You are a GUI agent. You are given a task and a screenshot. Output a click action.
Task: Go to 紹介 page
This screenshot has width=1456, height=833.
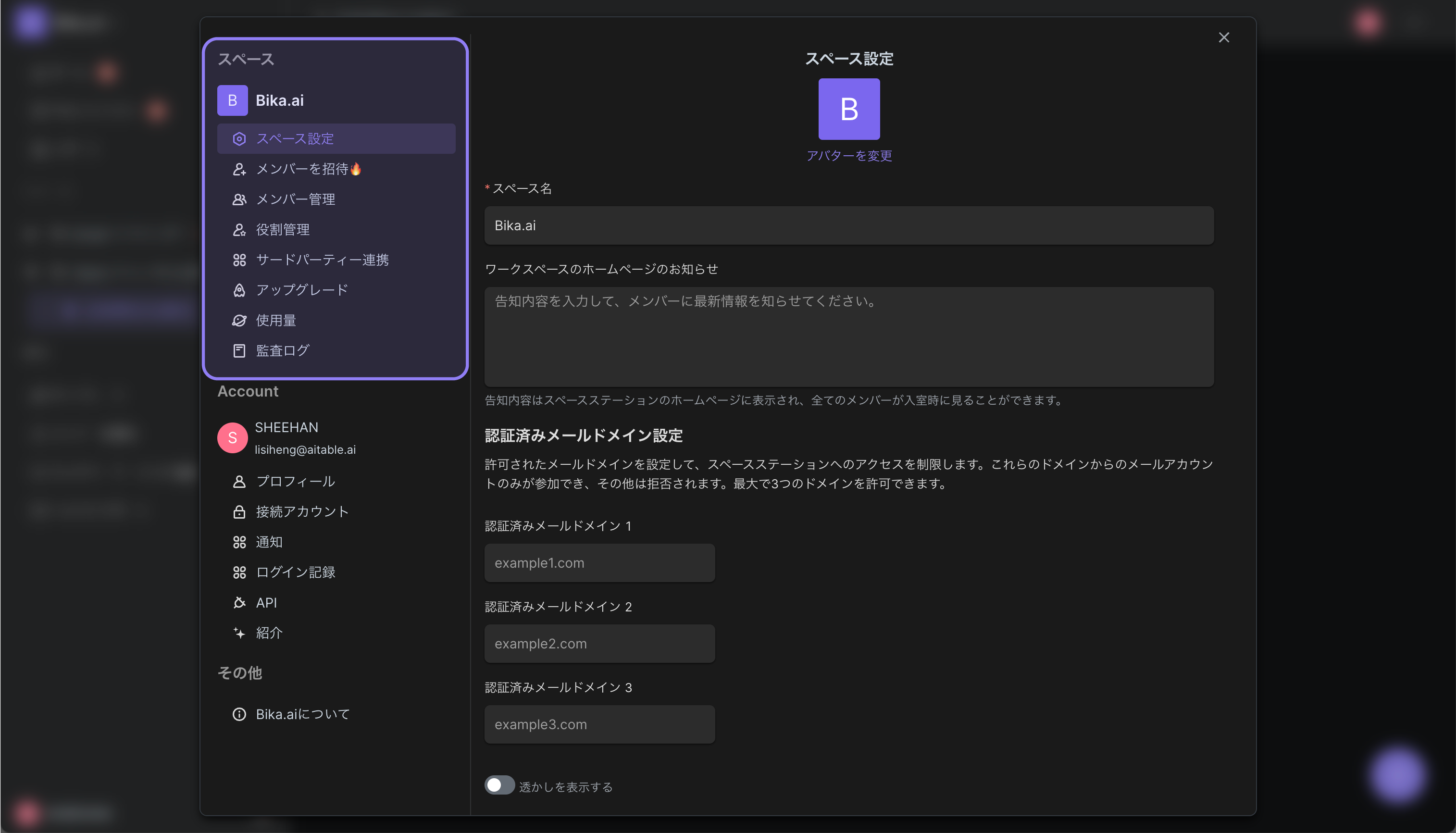336,634
